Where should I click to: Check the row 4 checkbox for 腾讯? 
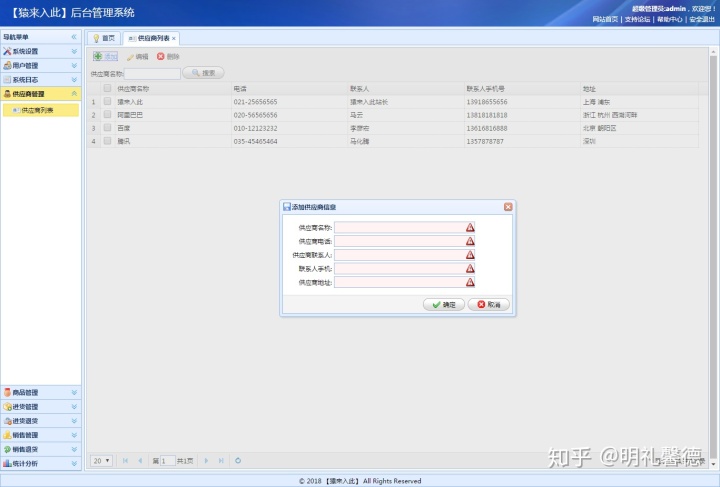tap(107, 141)
